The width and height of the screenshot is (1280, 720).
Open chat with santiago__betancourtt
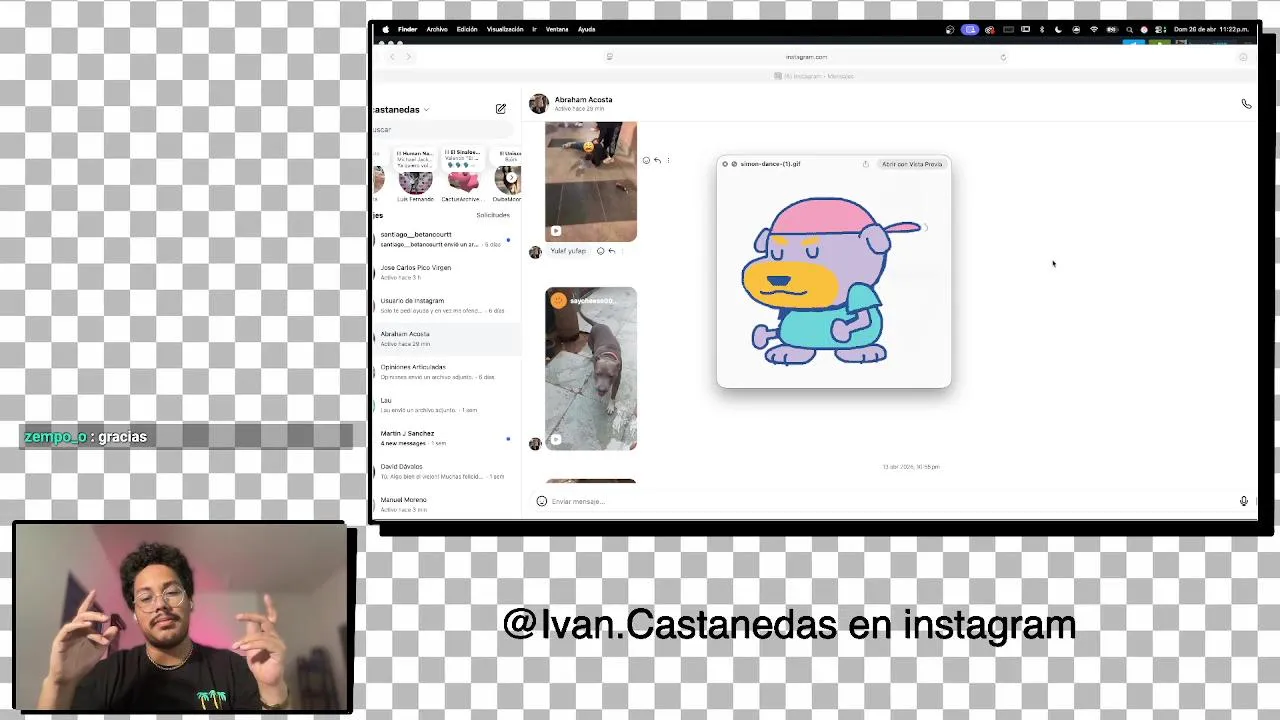tap(446, 239)
